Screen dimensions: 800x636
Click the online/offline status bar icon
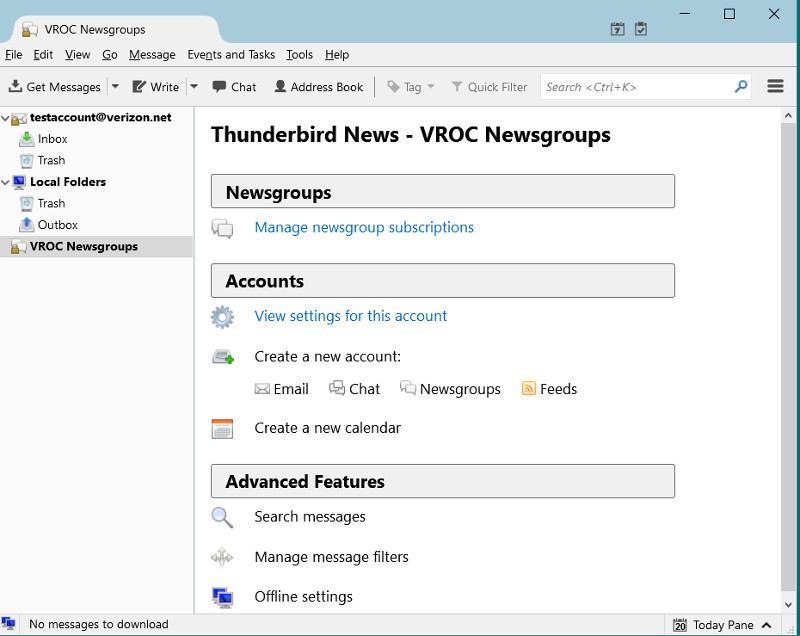coord(8,624)
